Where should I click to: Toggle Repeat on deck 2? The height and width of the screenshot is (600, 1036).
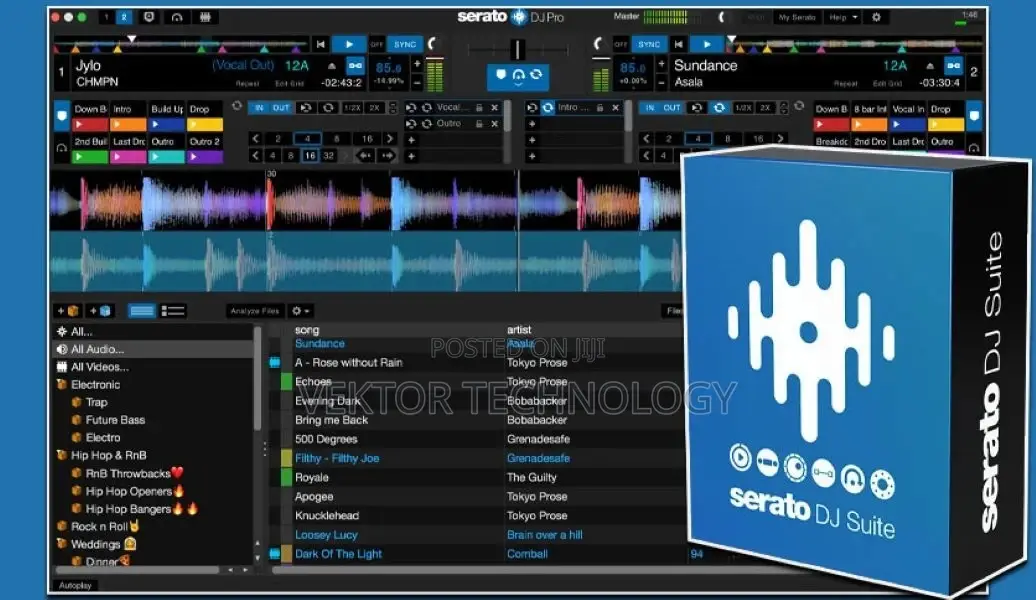[x=845, y=84]
